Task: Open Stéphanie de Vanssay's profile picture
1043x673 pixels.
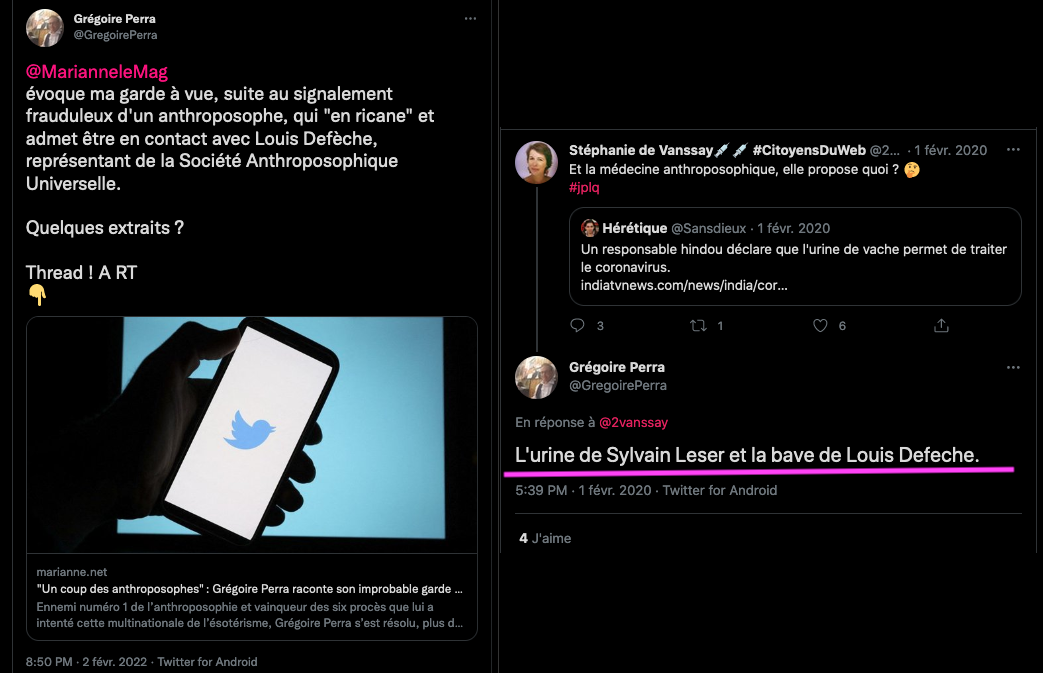Action: [x=536, y=162]
